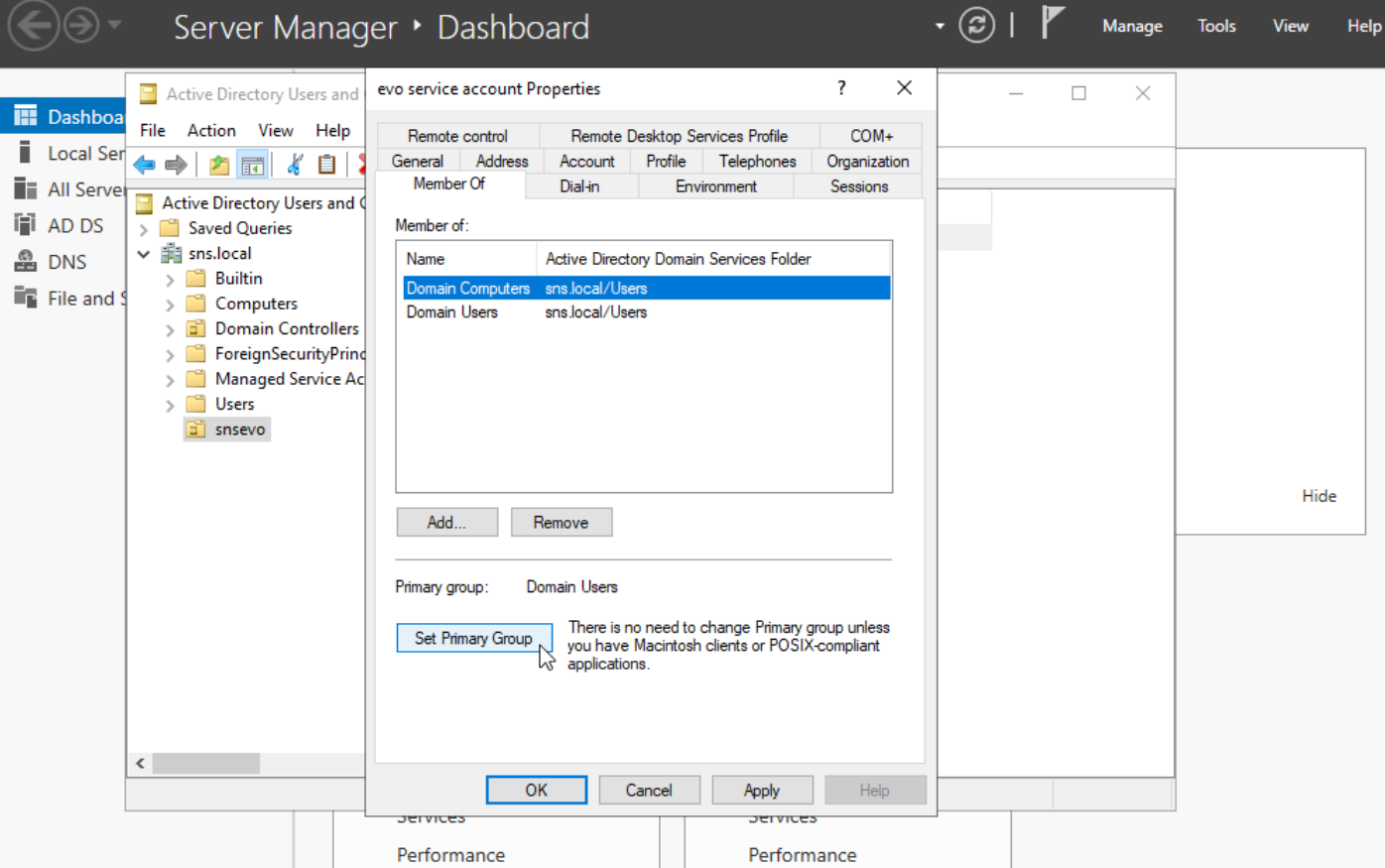Expand the Computers container
This screenshot has width=1385, height=868.
[170, 305]
